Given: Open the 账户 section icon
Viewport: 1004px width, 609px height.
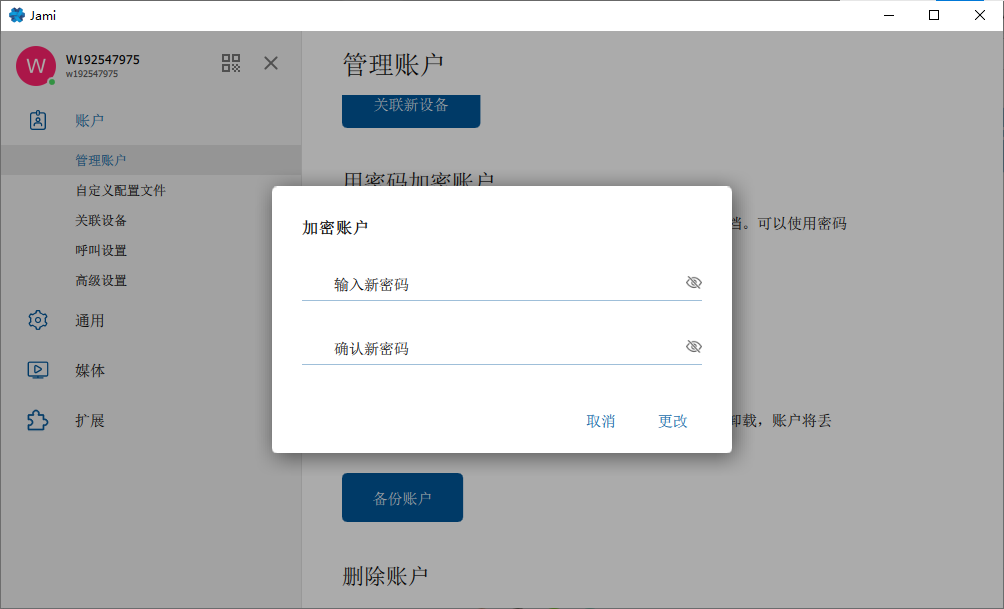Looking at the screenshot, I should click(38, 120).
